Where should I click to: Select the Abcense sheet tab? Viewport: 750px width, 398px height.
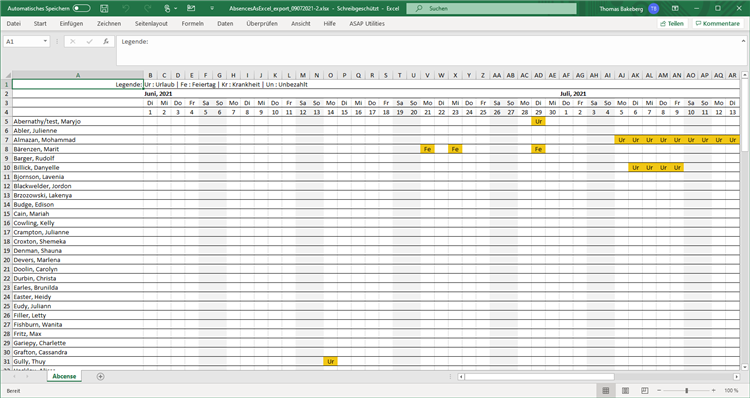[64, 376]
